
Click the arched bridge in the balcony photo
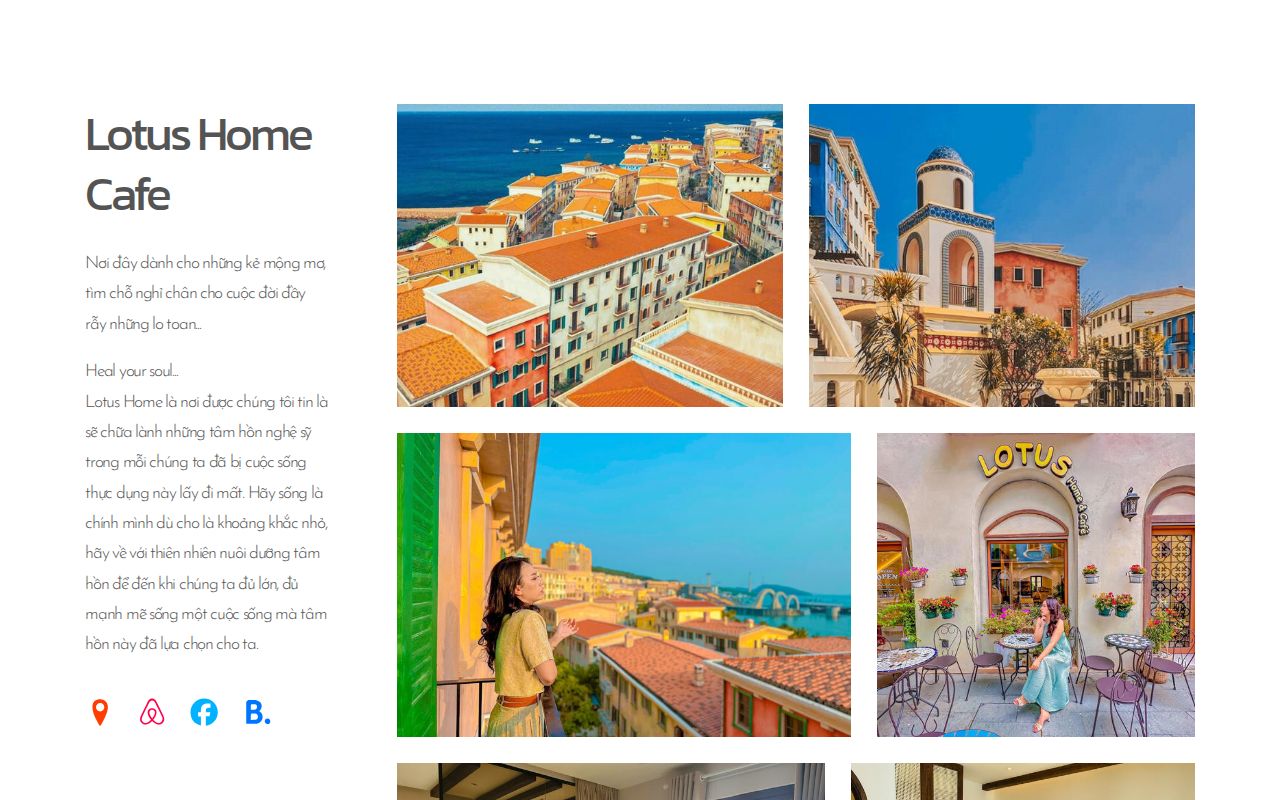(777, 600)
